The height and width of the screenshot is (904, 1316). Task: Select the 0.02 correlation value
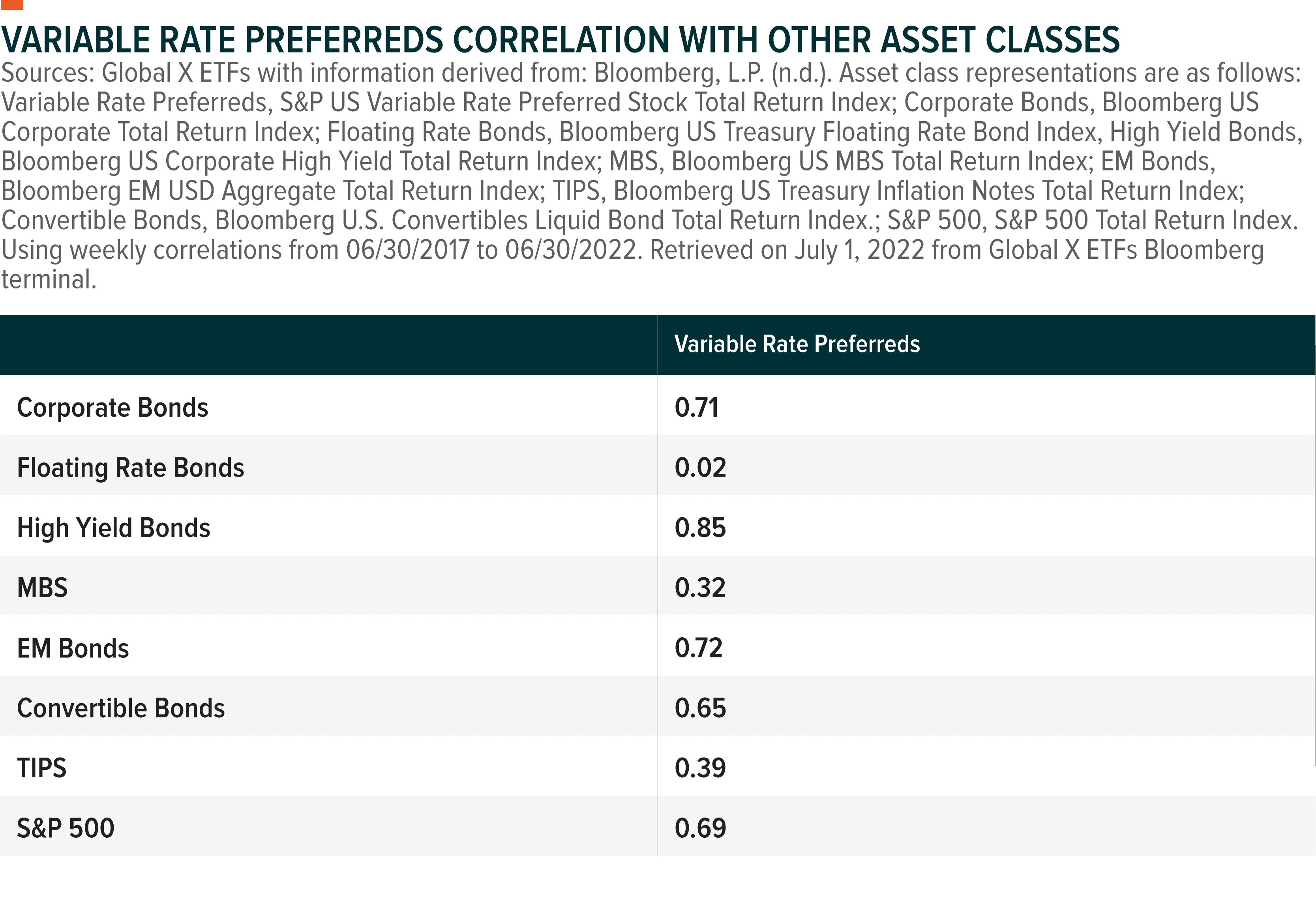pos(700,468)
